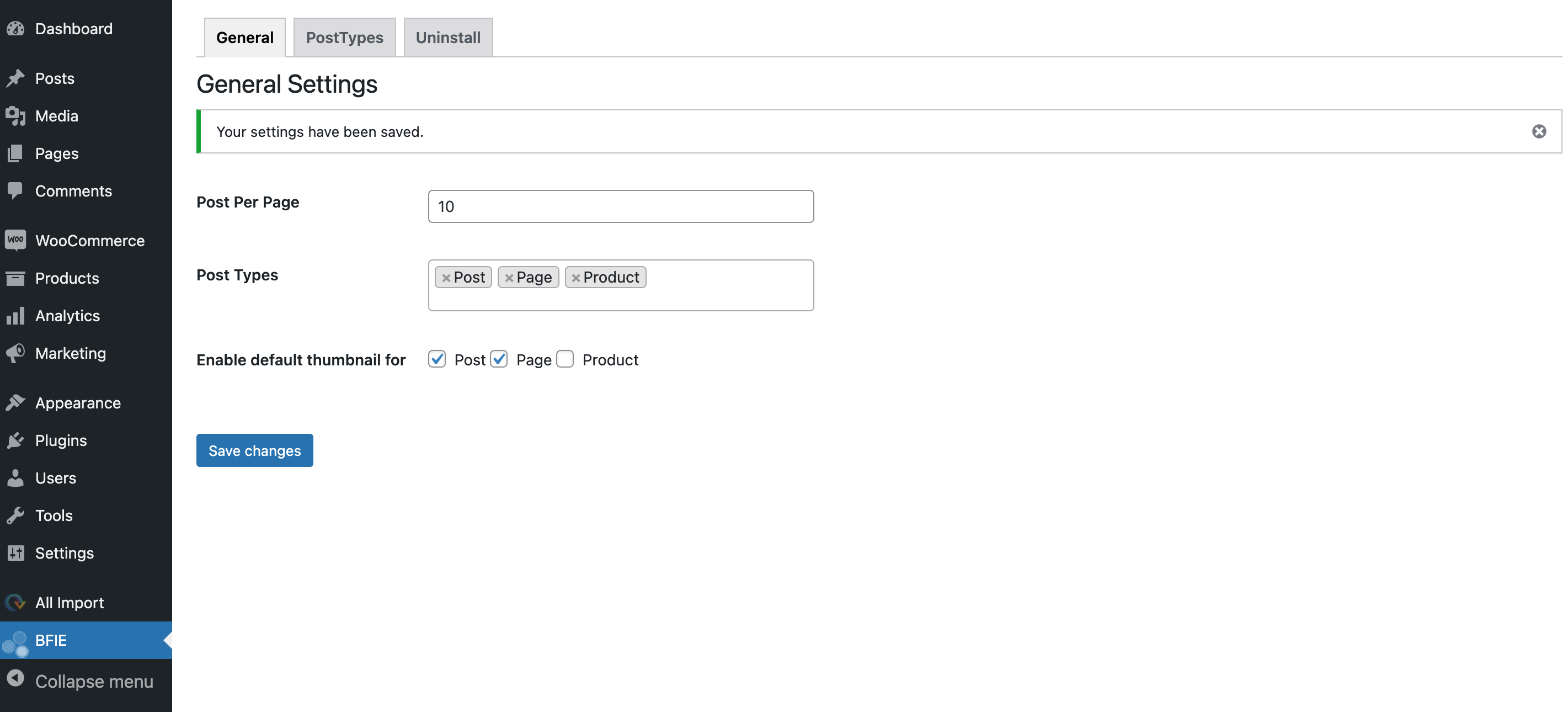Click the Post Per Page input field
This screenshot has height=712, width=1568.
[x=620, y=206]
